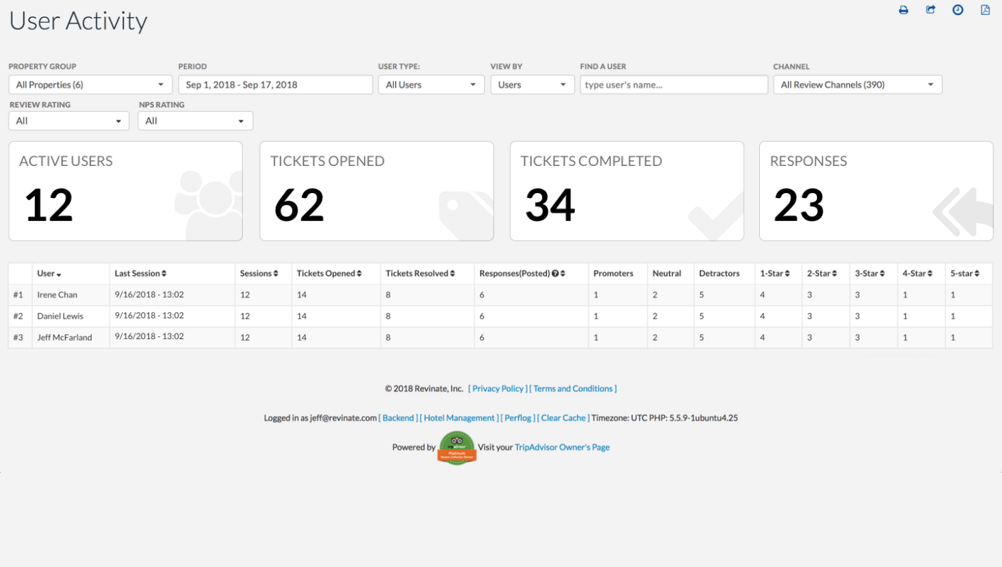Open the Privacy Policy link
The height and width of the screenshot is (567, 1002).
498,389
